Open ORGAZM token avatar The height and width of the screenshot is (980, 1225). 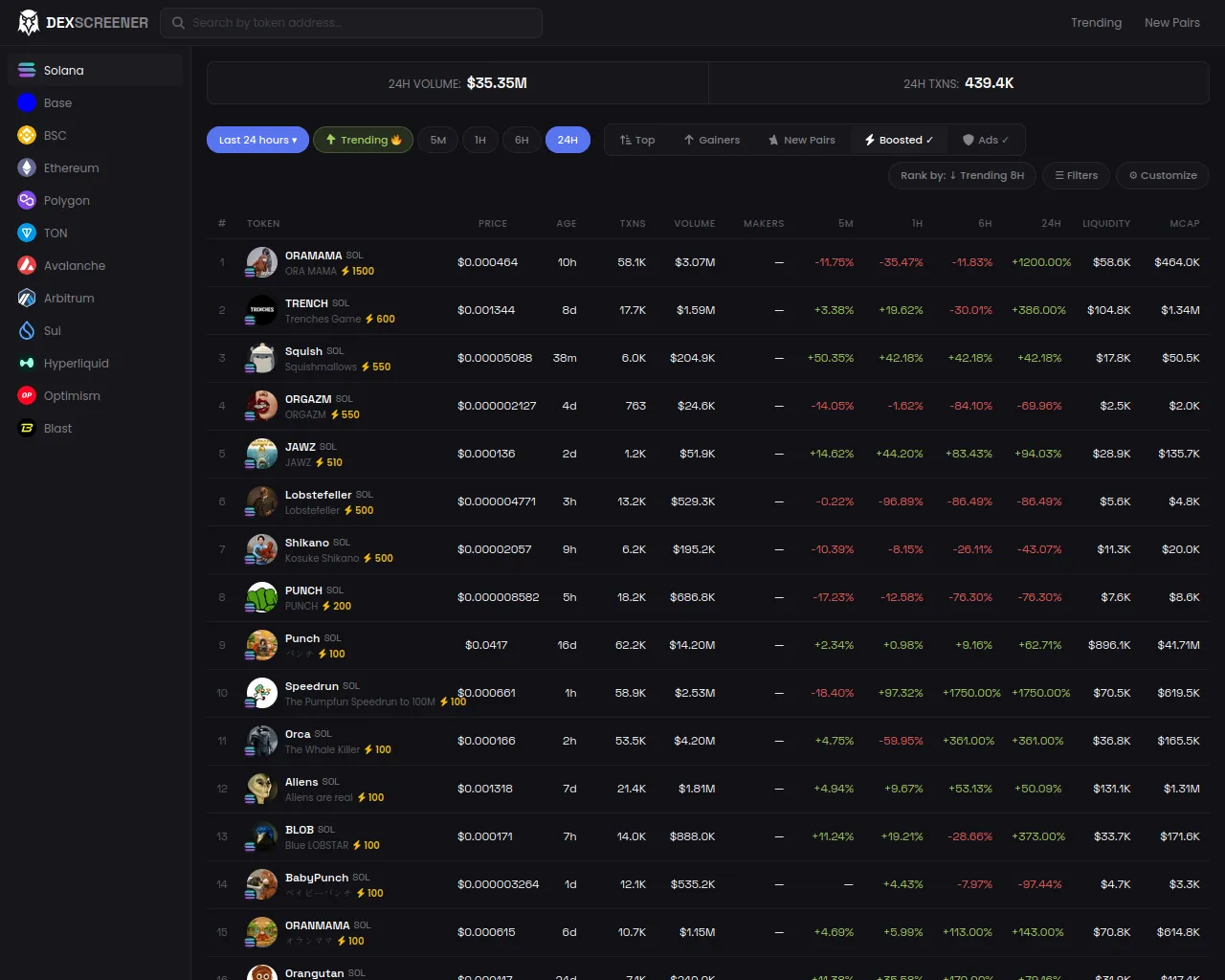coord(262,406)
